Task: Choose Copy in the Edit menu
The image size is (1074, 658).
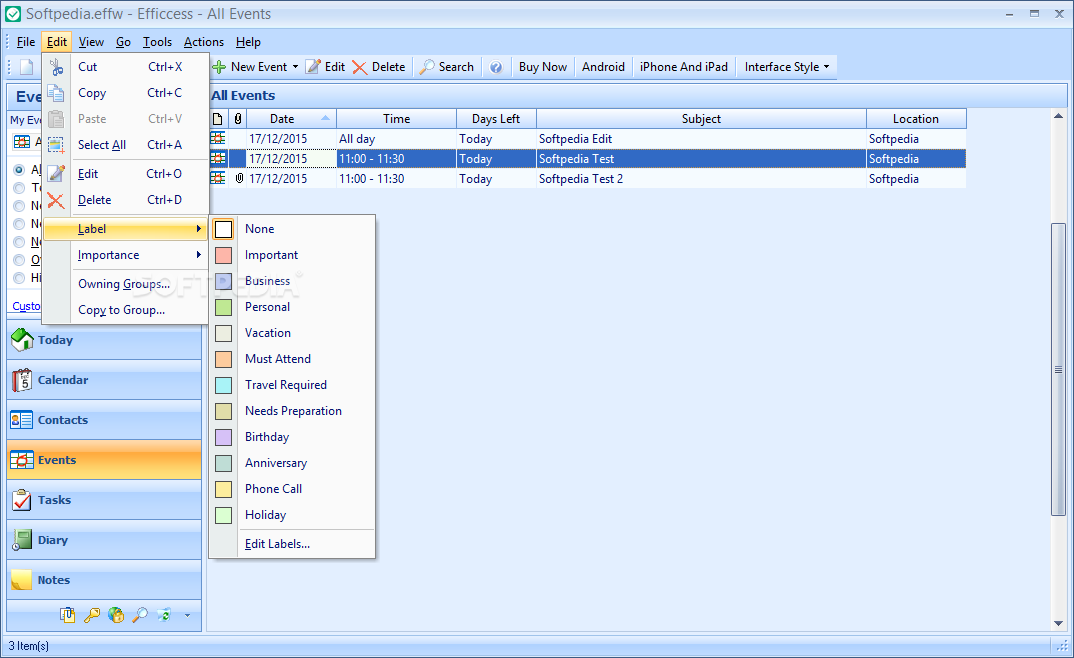Action: coord(125,92)
